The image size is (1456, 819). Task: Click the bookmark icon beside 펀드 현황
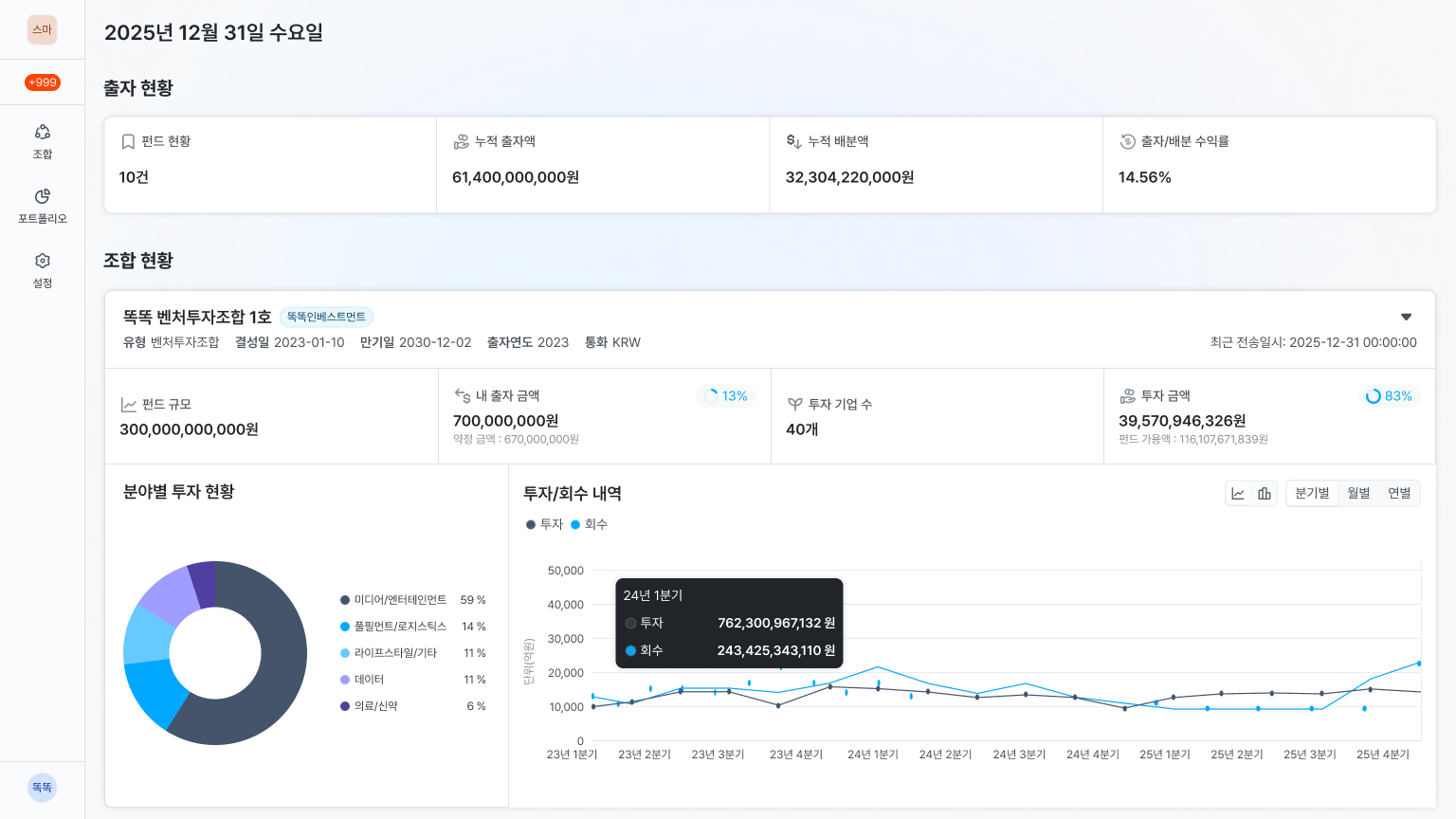(x=128, y=141)
